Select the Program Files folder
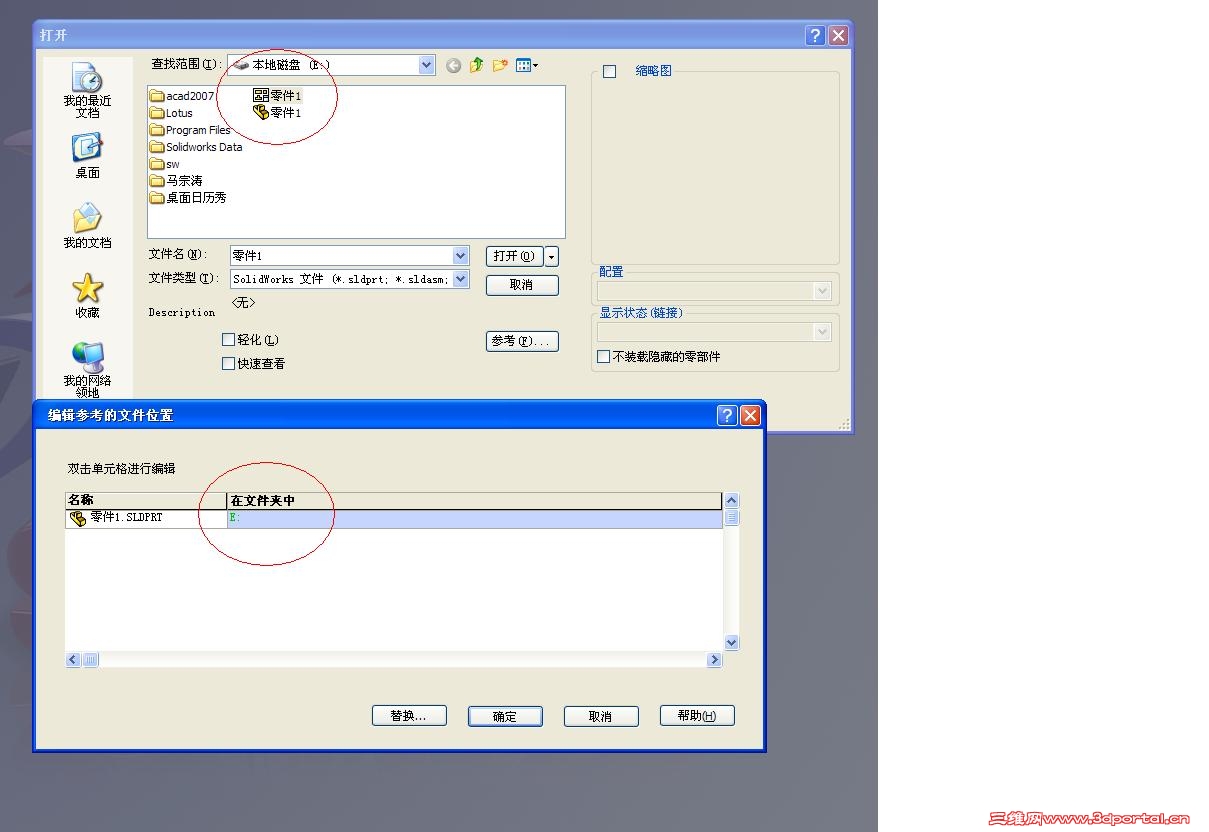 click(190, 130)
